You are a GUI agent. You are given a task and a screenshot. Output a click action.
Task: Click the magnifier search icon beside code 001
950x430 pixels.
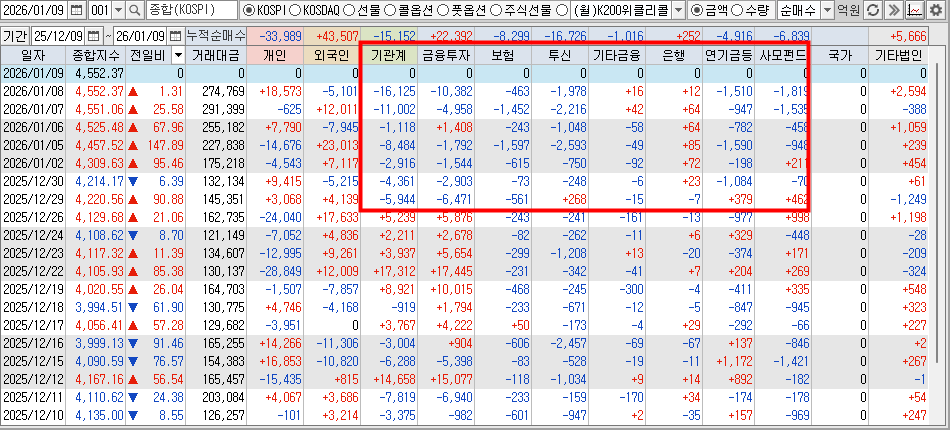point(134,10)
